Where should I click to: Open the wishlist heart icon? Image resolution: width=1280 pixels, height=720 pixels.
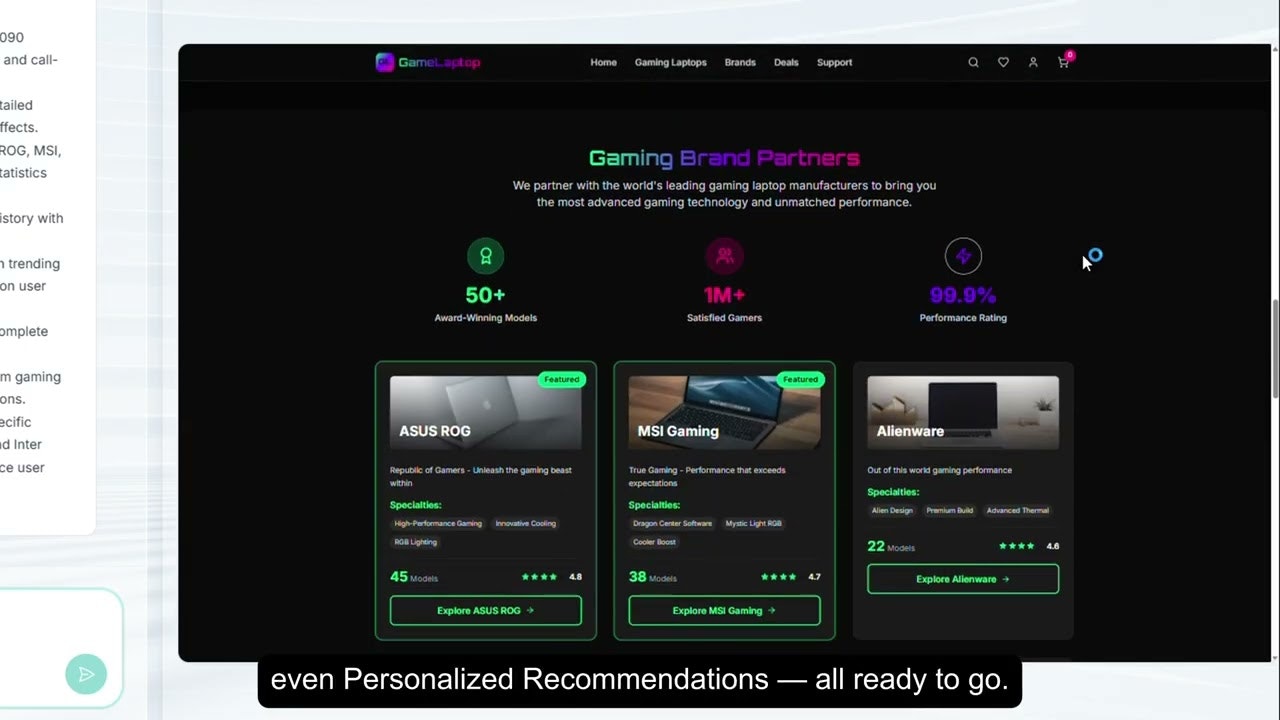coord(1003,62)
